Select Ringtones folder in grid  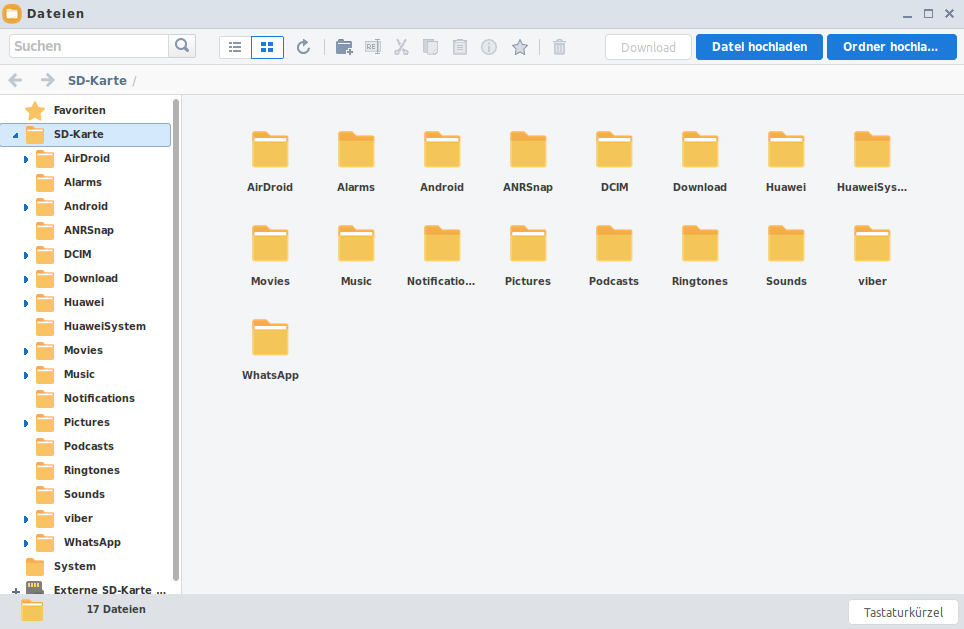700,255
